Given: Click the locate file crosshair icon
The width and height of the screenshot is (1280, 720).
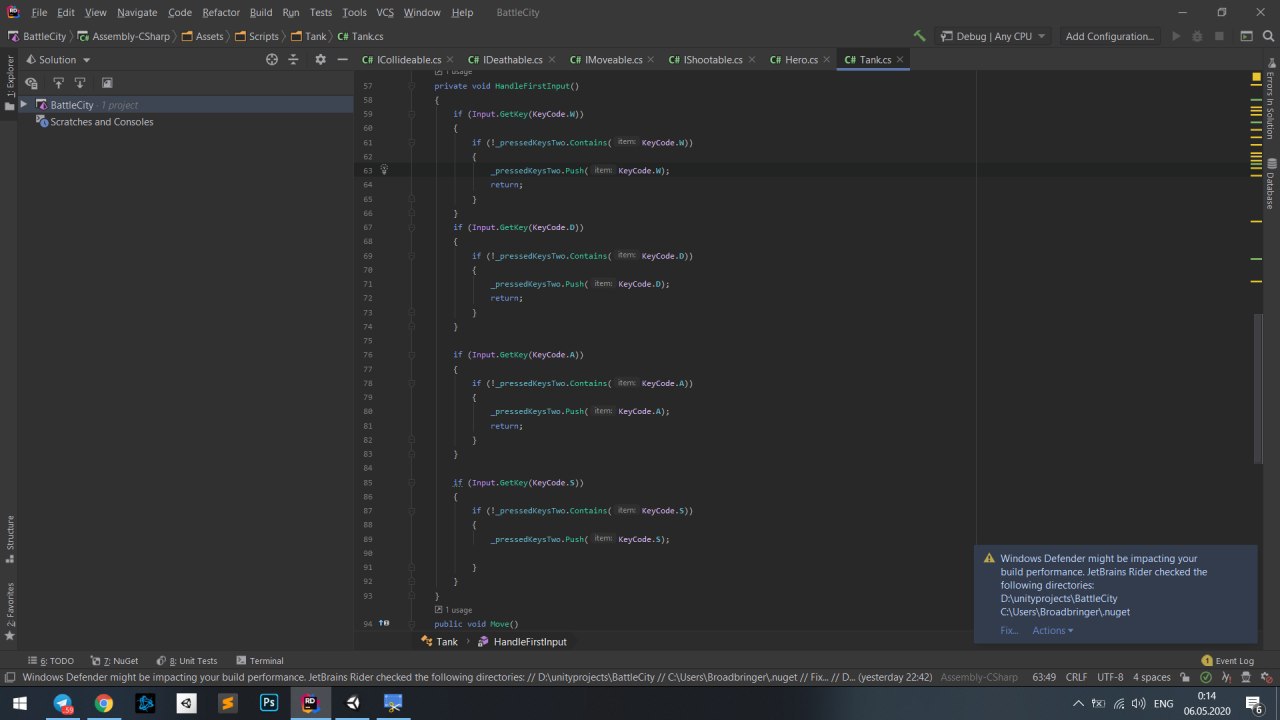Looking at the screenshot, I should coord(271,59).
